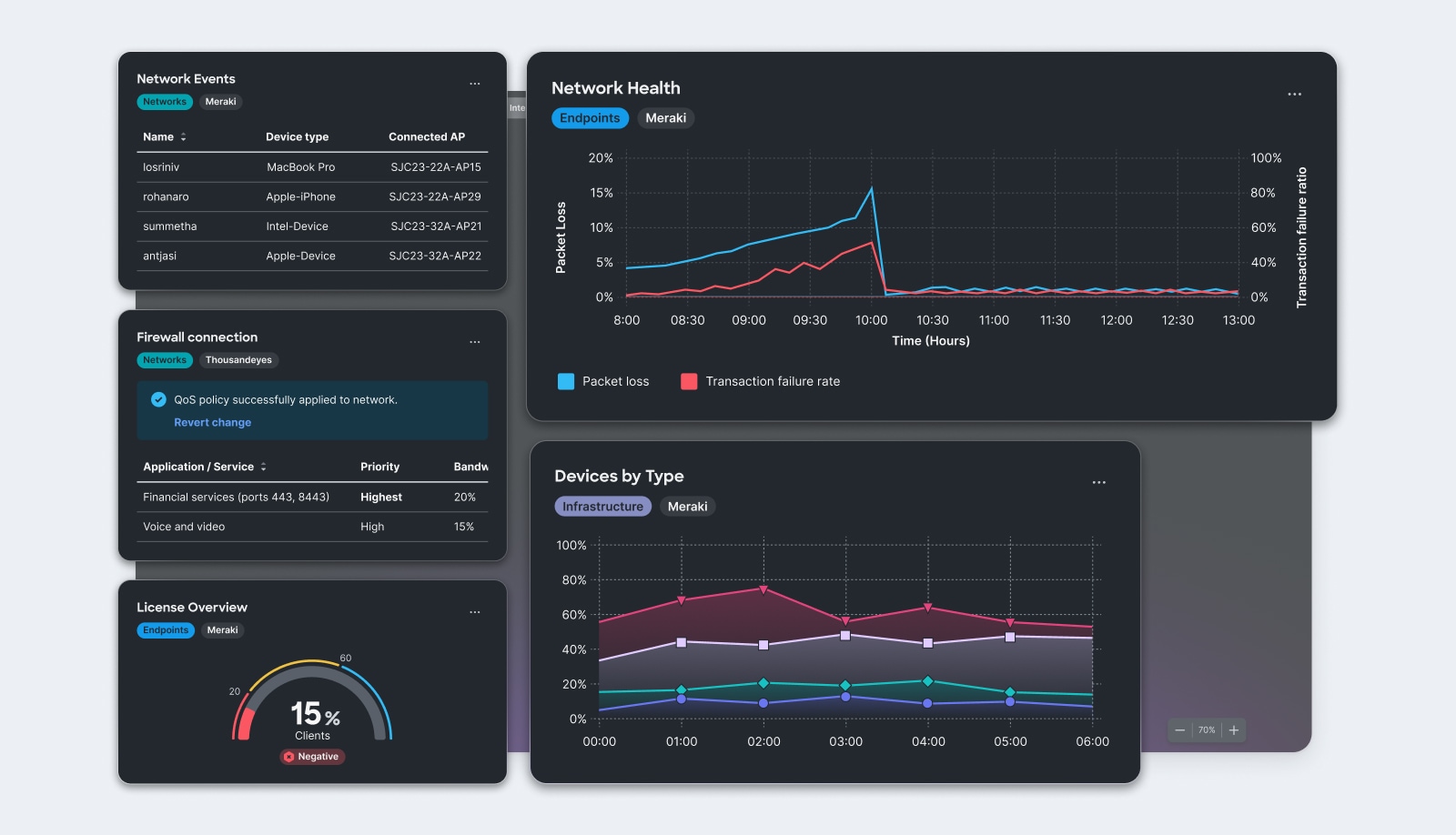Select the rohanaro row name
Screen dimensions: 1456x835
(x=166, y=196)
